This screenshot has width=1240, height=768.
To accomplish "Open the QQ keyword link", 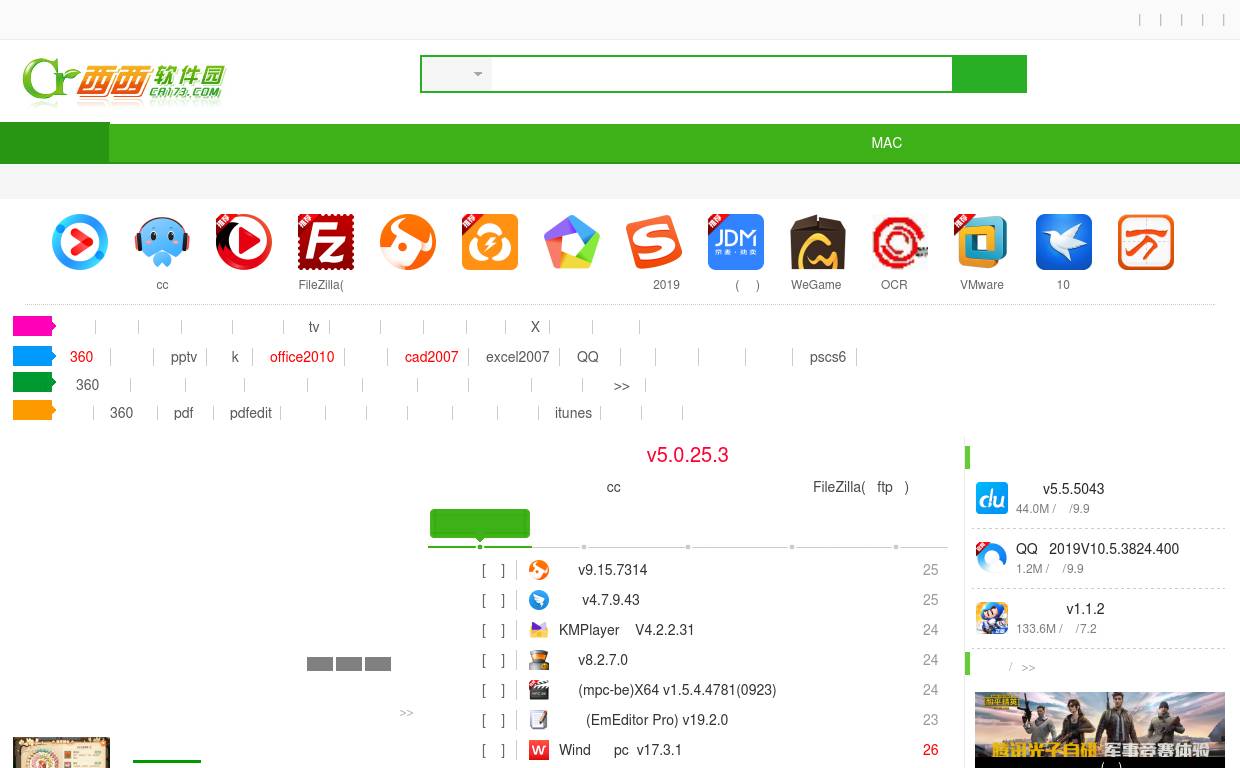I will click(588, 357).
